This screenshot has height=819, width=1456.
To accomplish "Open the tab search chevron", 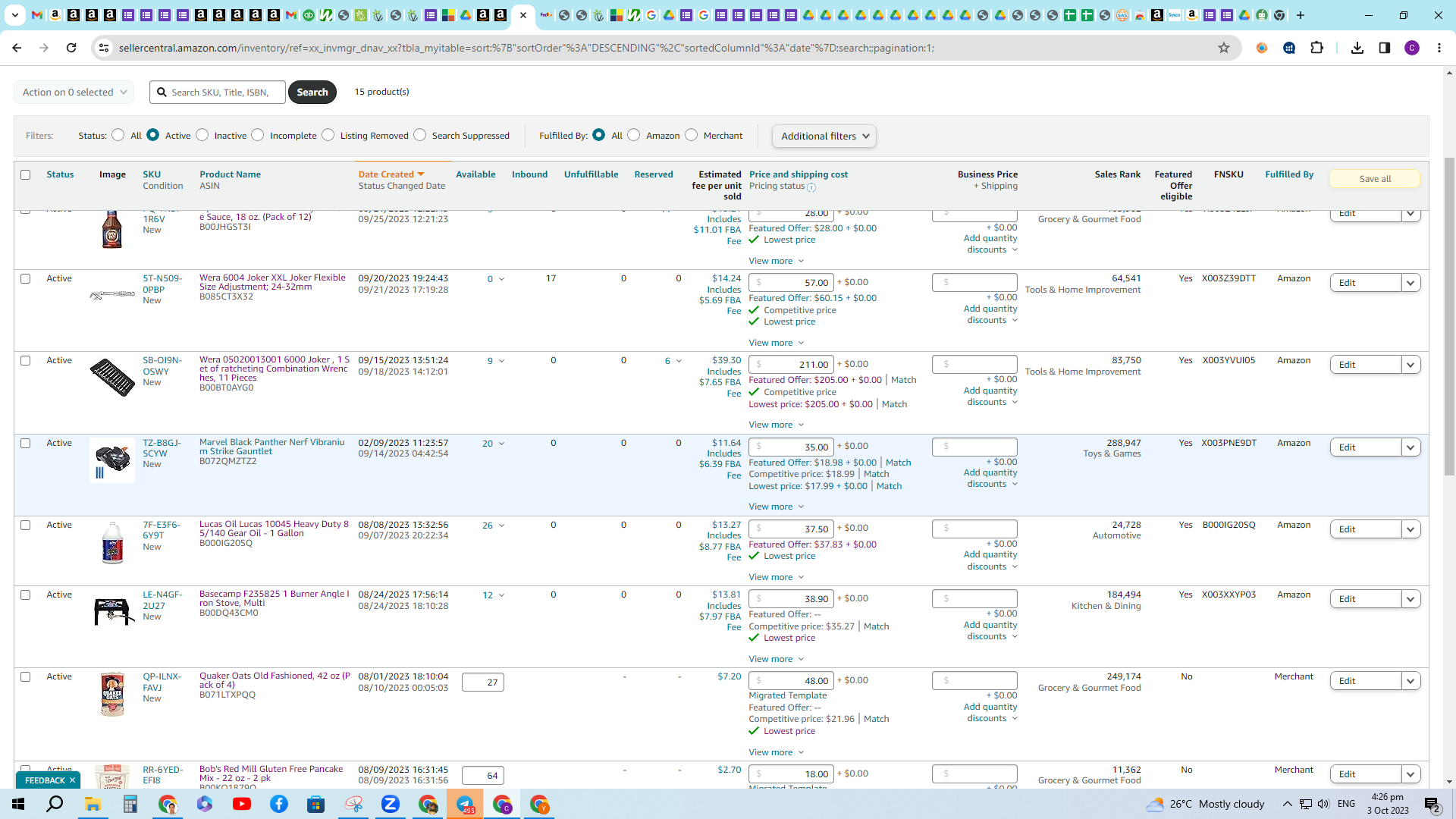I will pyautogui.click(x=14, y=15).
